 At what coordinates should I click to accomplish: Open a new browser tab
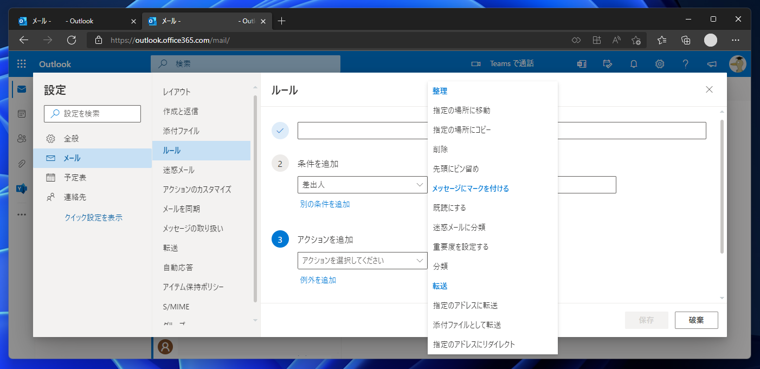coord(282,21)
